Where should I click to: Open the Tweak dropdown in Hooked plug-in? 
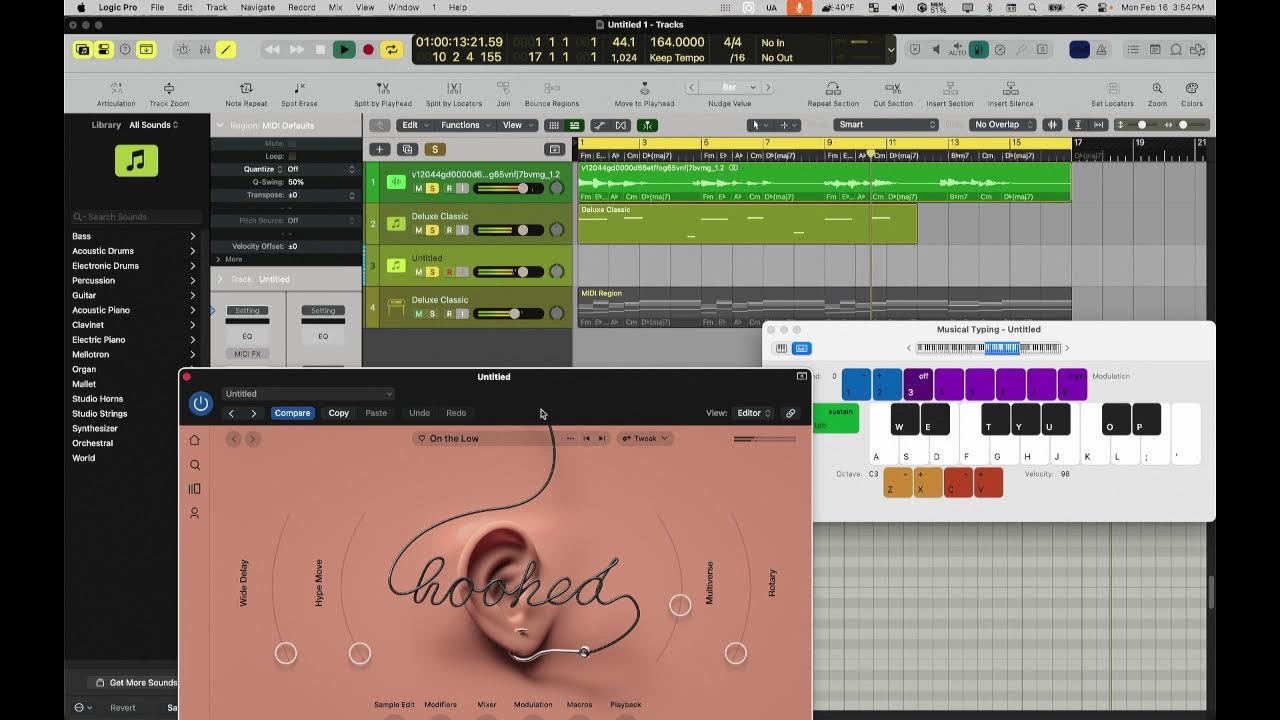coord(645,438)
